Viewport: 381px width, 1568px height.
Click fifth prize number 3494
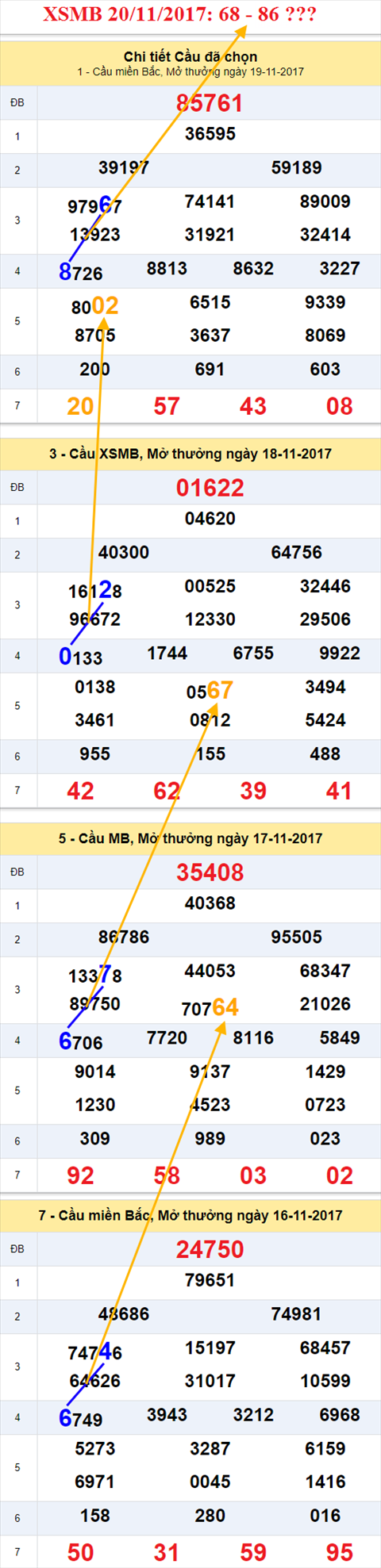point(325,687)
